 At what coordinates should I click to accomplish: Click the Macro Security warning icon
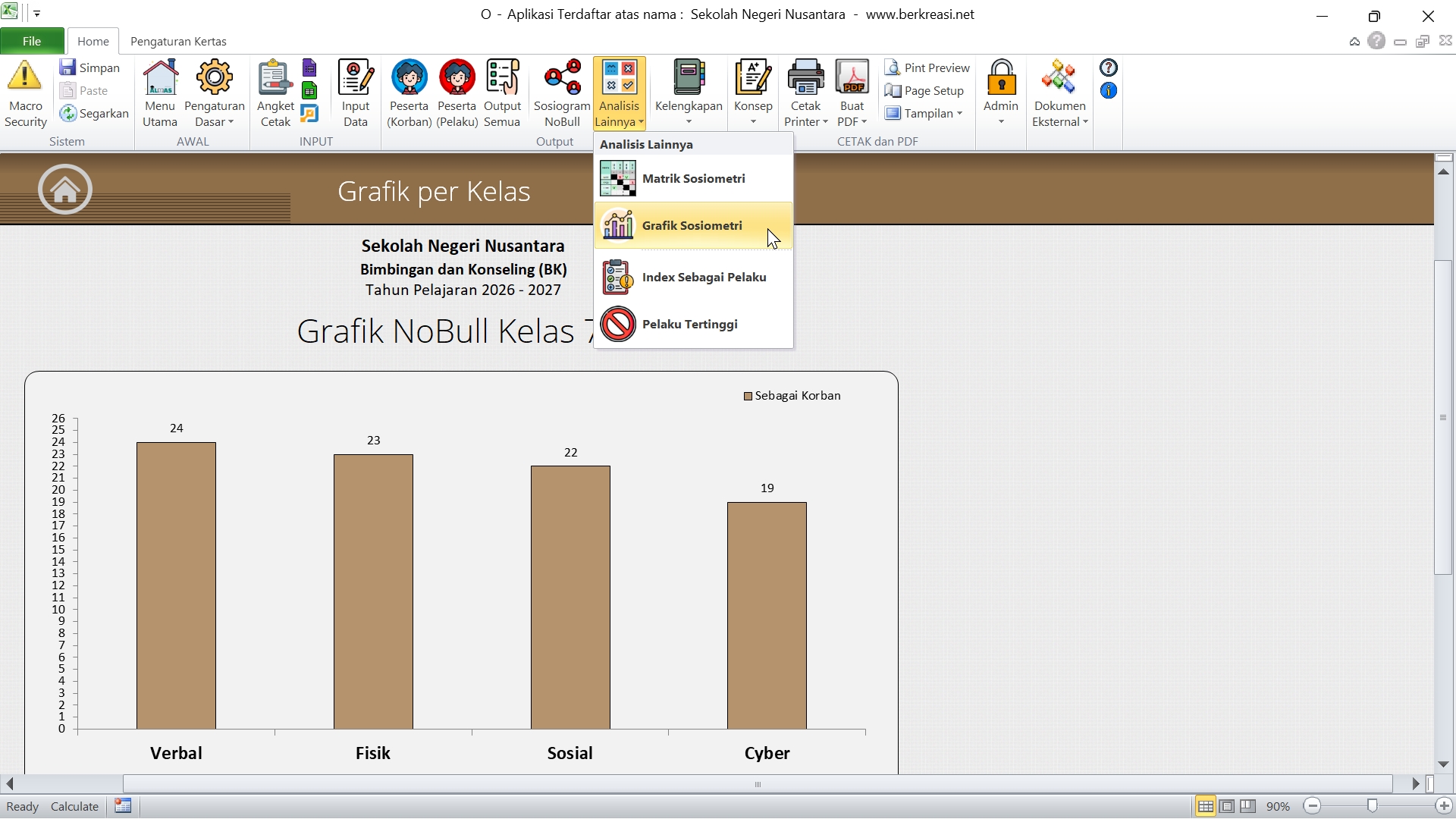pyautogui.click(x=25, y=77)
